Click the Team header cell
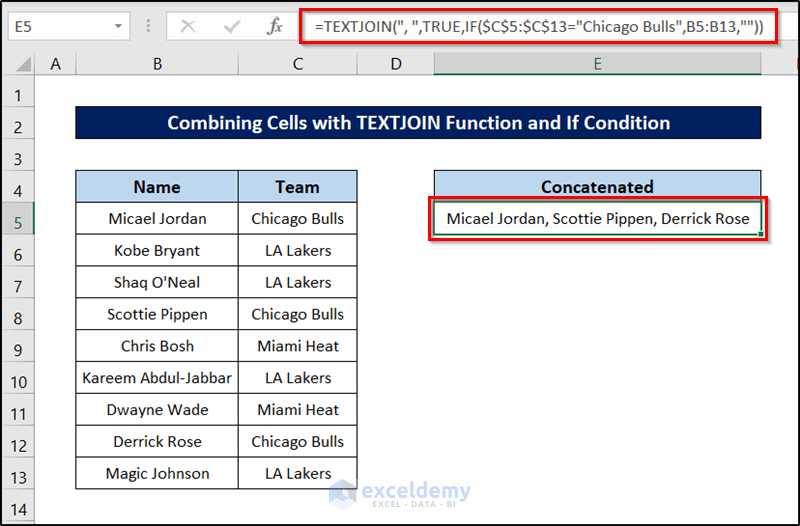The width and height of the screenshot is (800, 526). [297, 187]
